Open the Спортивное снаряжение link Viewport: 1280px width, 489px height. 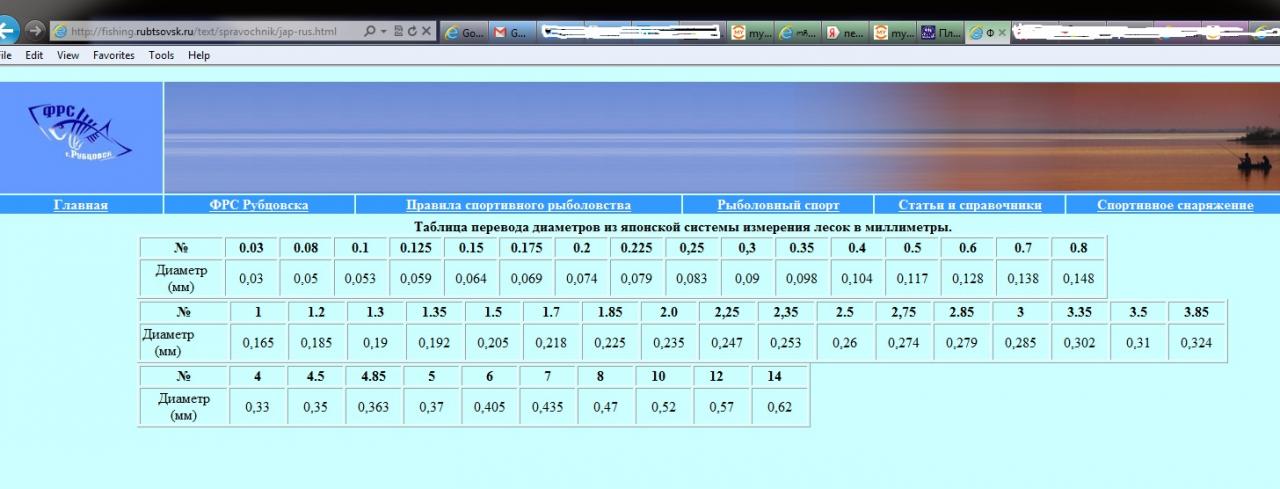point(1174,205)
